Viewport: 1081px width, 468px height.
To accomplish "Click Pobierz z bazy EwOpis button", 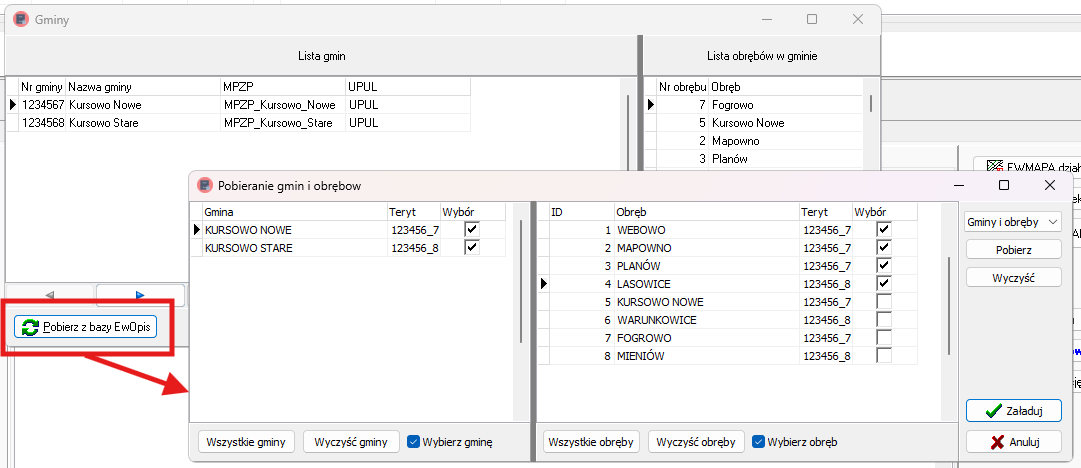I will (86, 327).
